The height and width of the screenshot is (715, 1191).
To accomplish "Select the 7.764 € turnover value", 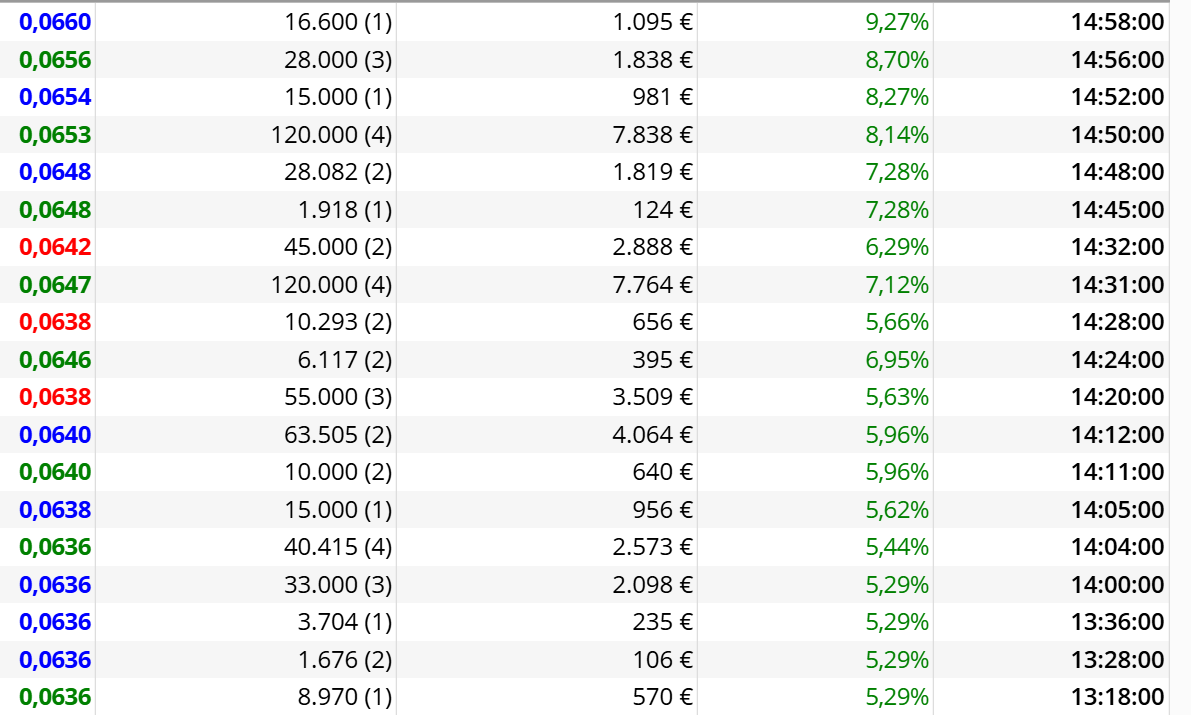I will (x=652, y=285).
